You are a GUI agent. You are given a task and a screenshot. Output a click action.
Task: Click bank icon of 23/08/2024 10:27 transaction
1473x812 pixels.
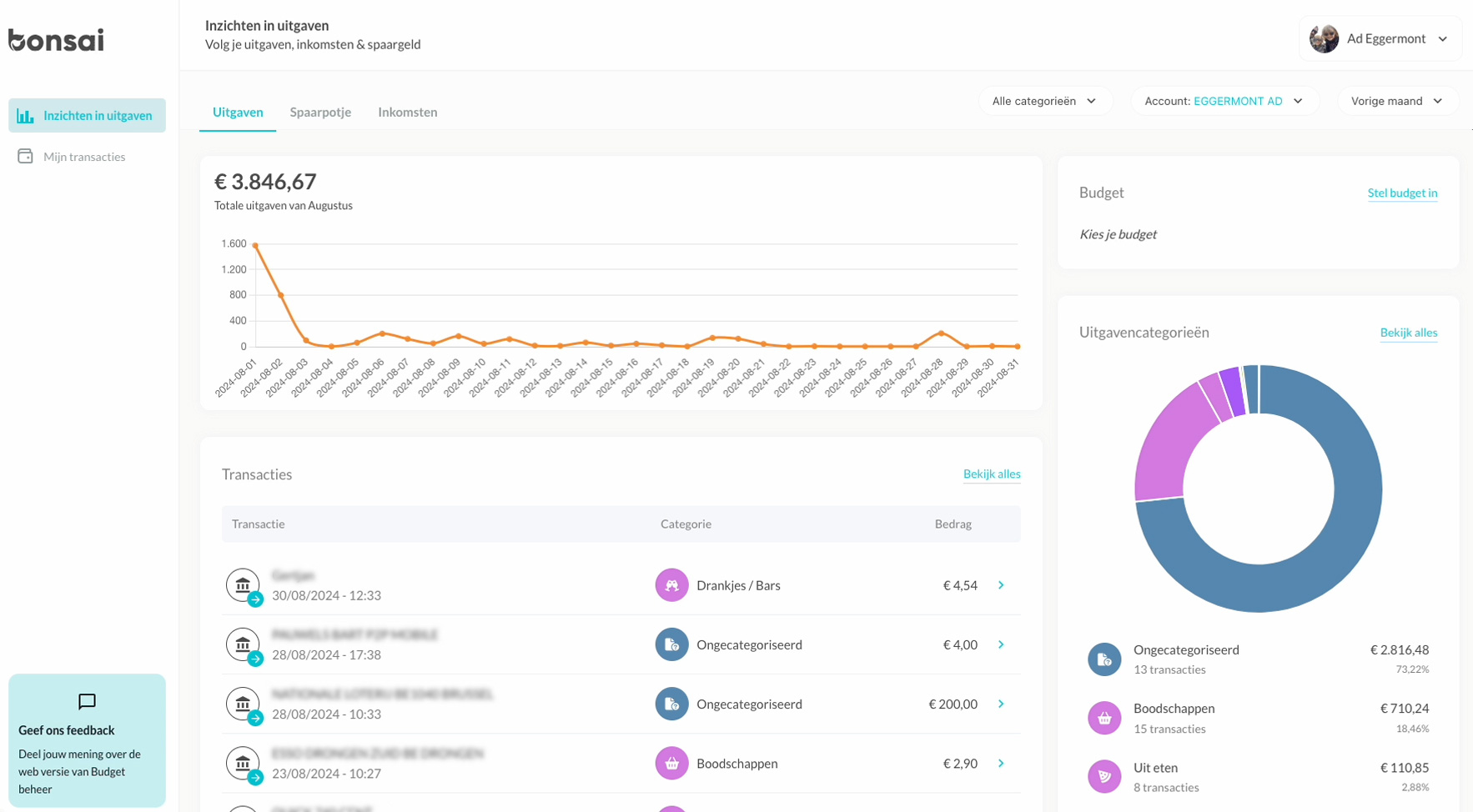point(243,763)
